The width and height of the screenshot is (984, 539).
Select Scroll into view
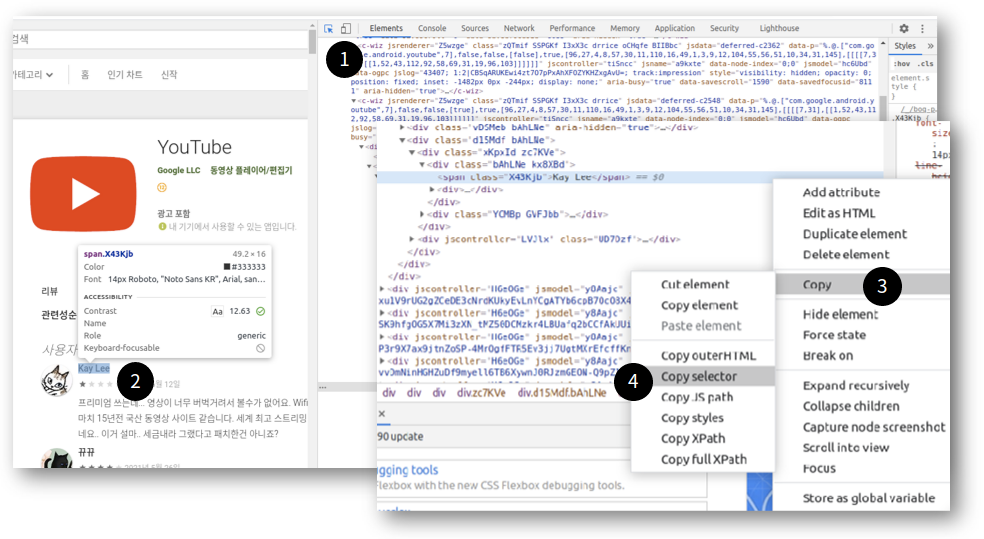tap(846, 448)
